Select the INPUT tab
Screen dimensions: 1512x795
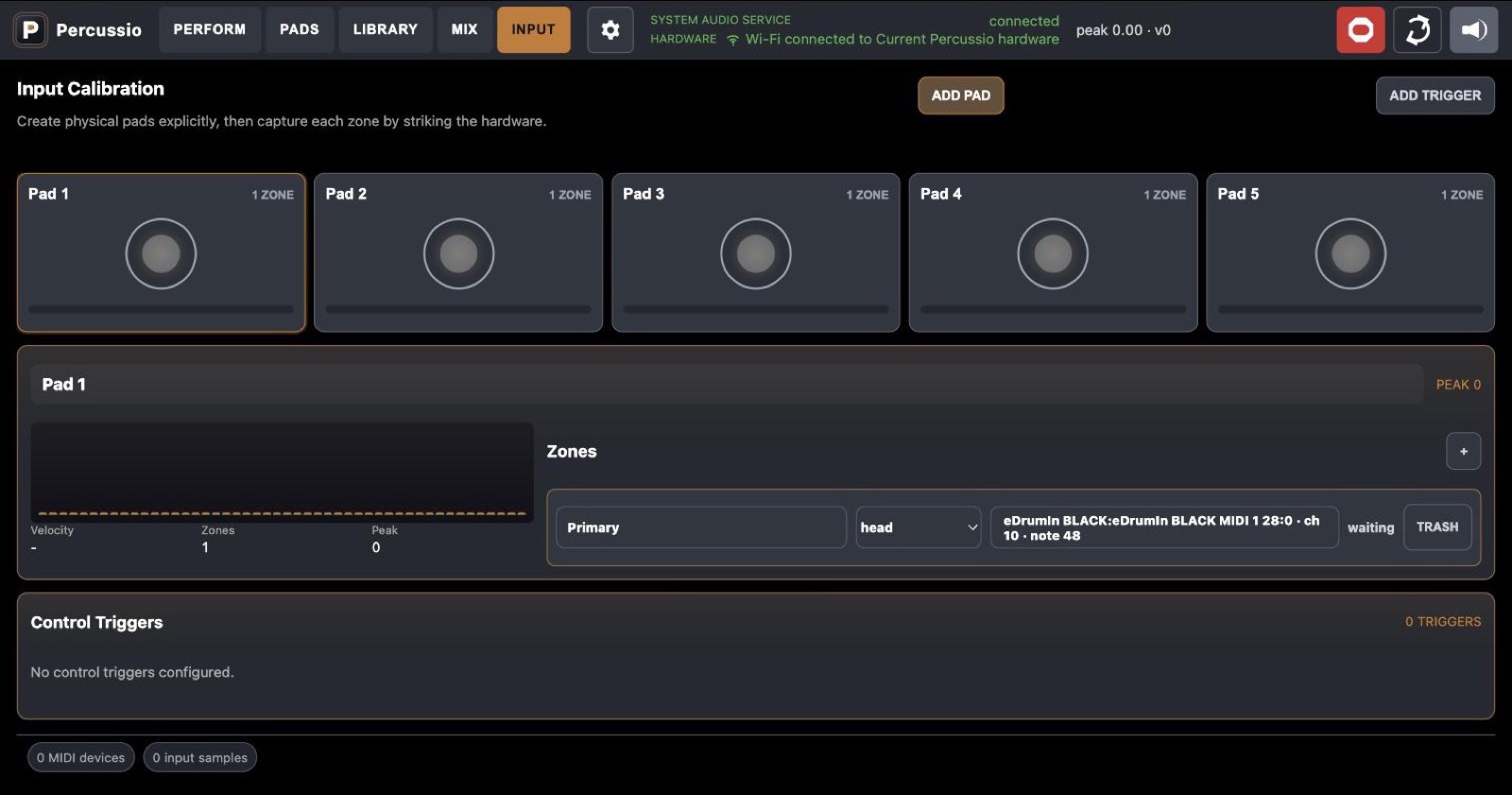click(534, 30)
